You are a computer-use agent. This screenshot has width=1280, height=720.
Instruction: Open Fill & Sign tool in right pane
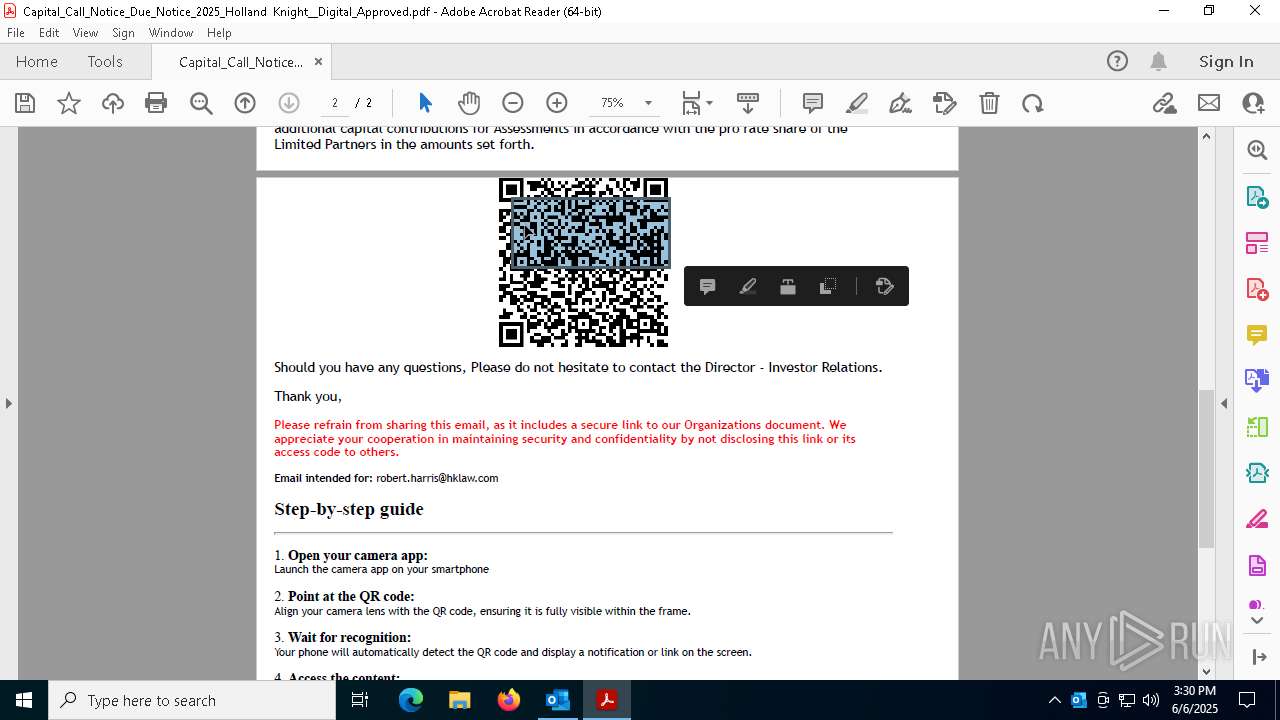tap(1257, 520)
